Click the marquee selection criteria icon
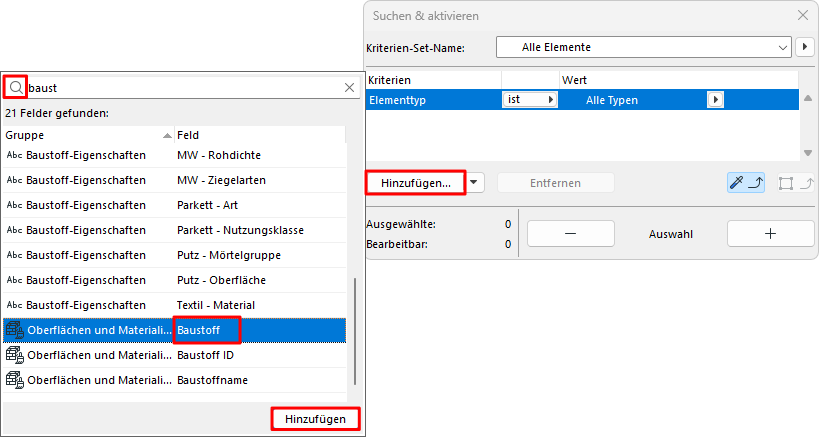The height and width of the screenshot is (438, 819). (x=792, y=182)
